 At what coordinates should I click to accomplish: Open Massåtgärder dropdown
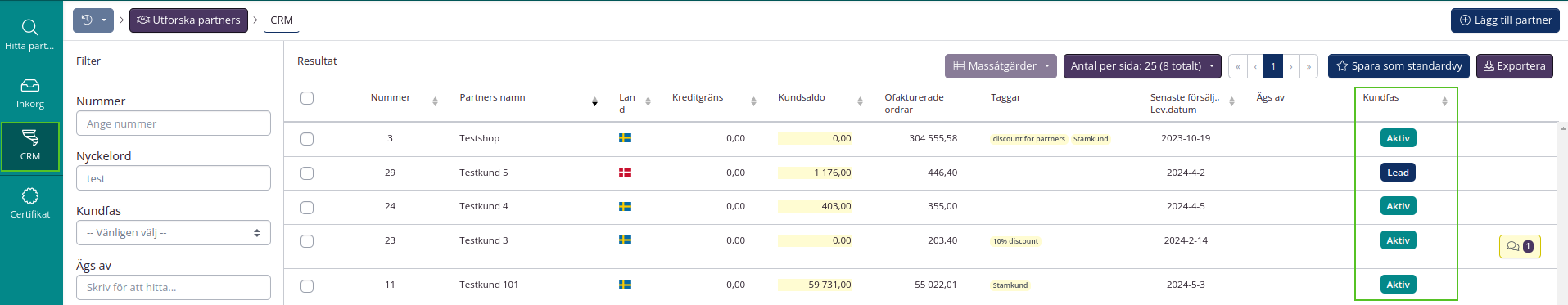tap(1001, 66)
